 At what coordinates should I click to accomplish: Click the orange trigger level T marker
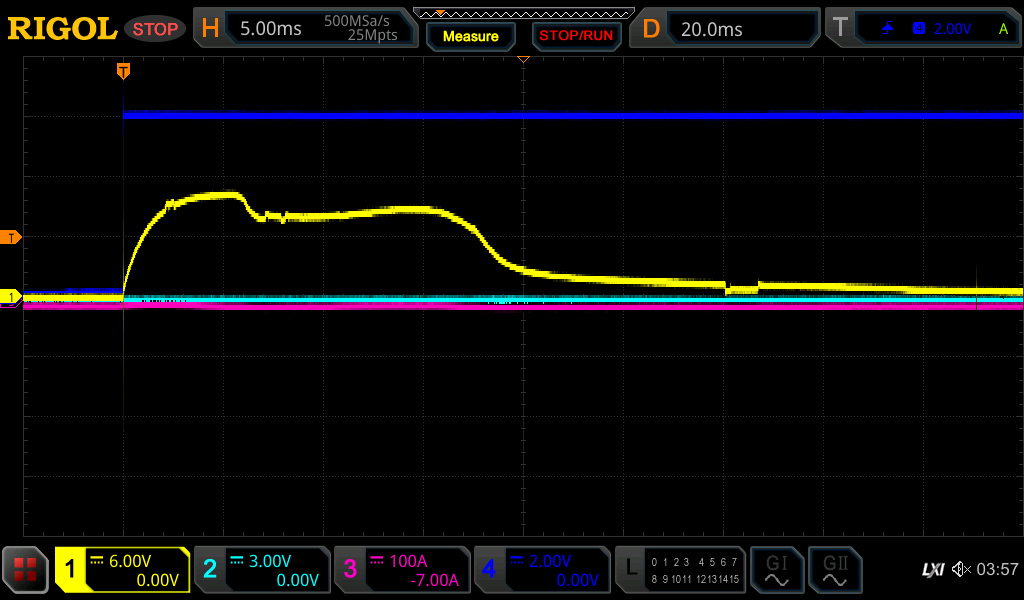click(11, 237)
